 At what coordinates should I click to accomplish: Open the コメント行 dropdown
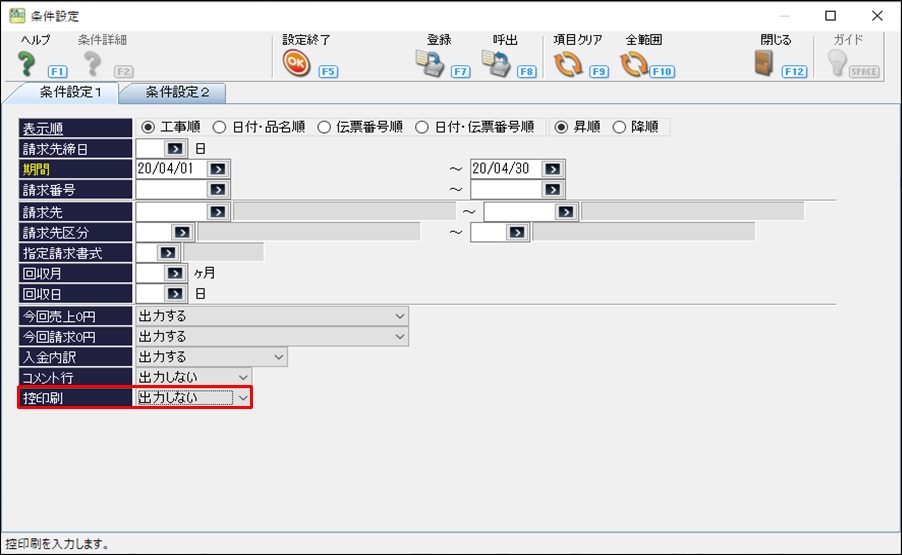243,377
